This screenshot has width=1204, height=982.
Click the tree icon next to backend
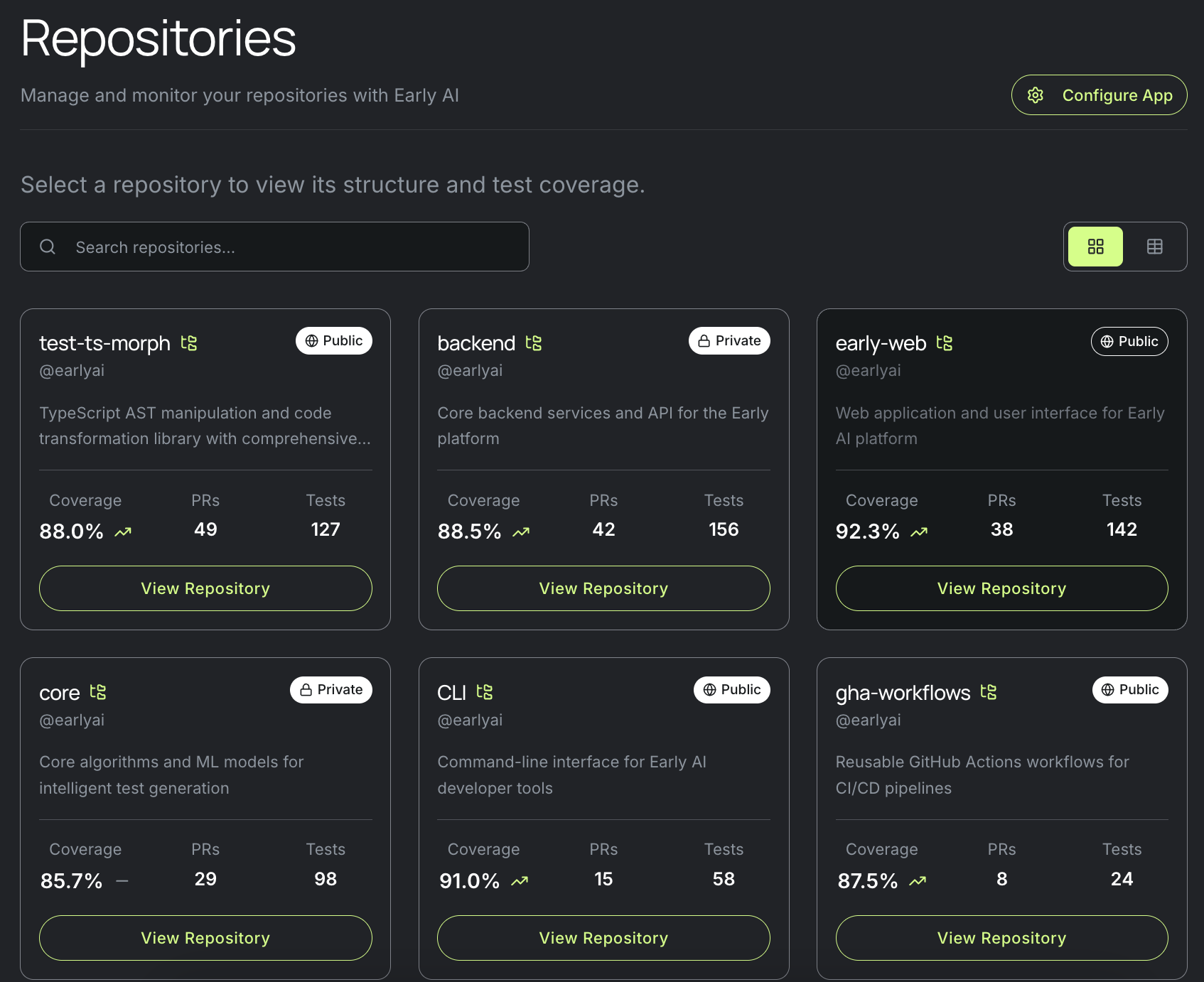tap(534, 343)
